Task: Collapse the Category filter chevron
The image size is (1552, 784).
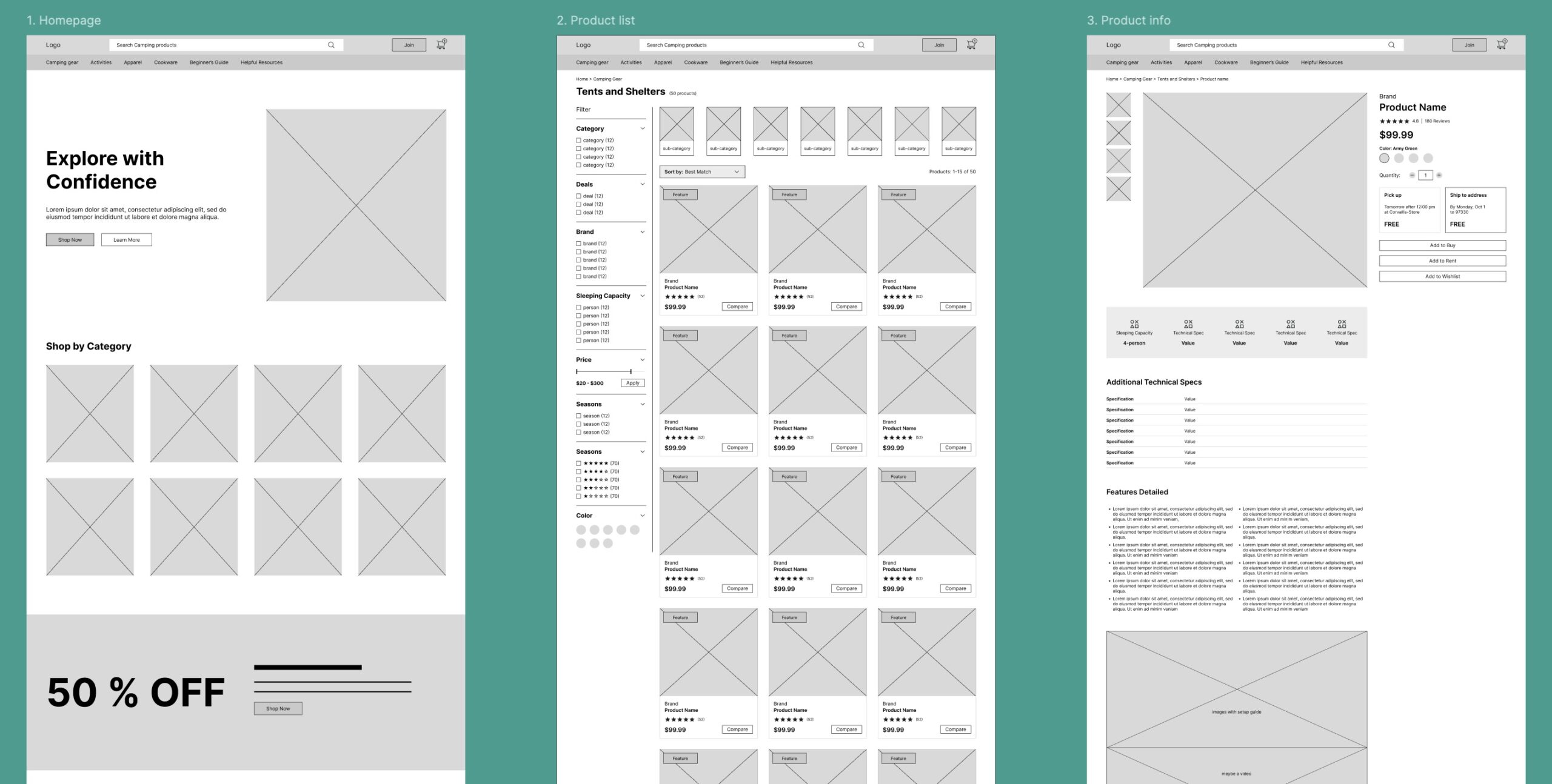Action: (643, 128)
